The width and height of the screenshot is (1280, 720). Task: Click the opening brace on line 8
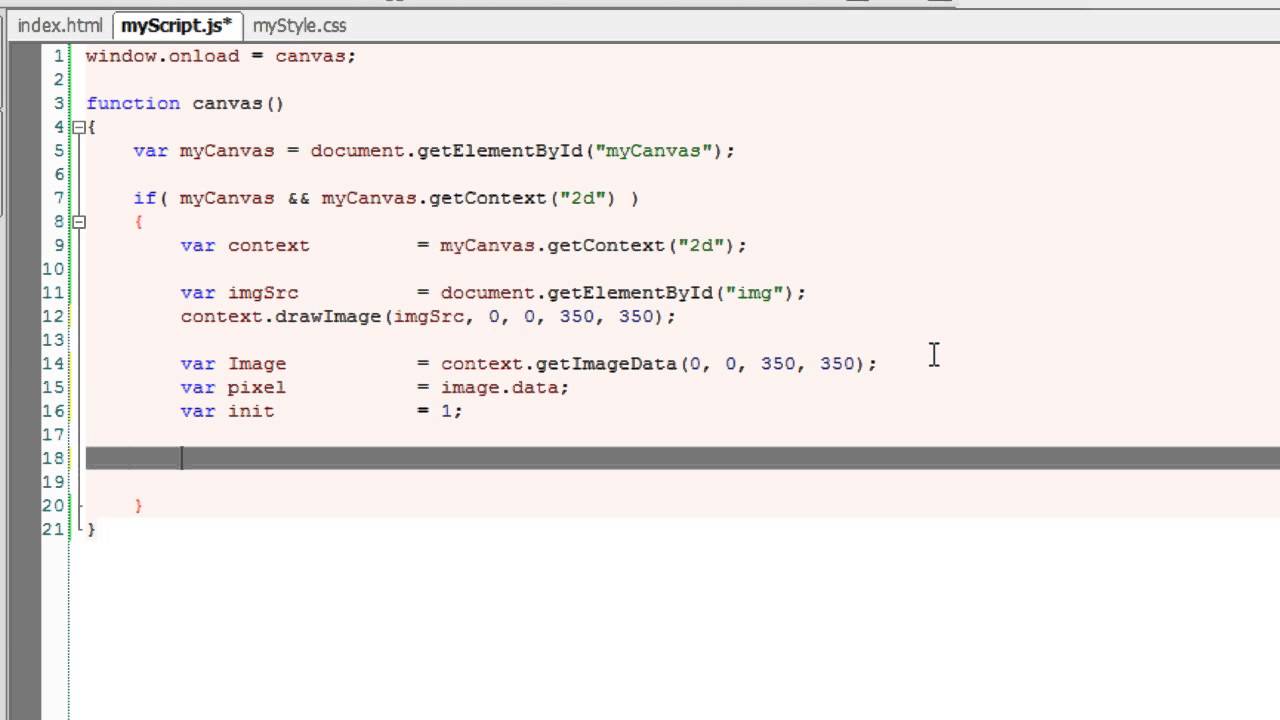[x=138, y=222]
